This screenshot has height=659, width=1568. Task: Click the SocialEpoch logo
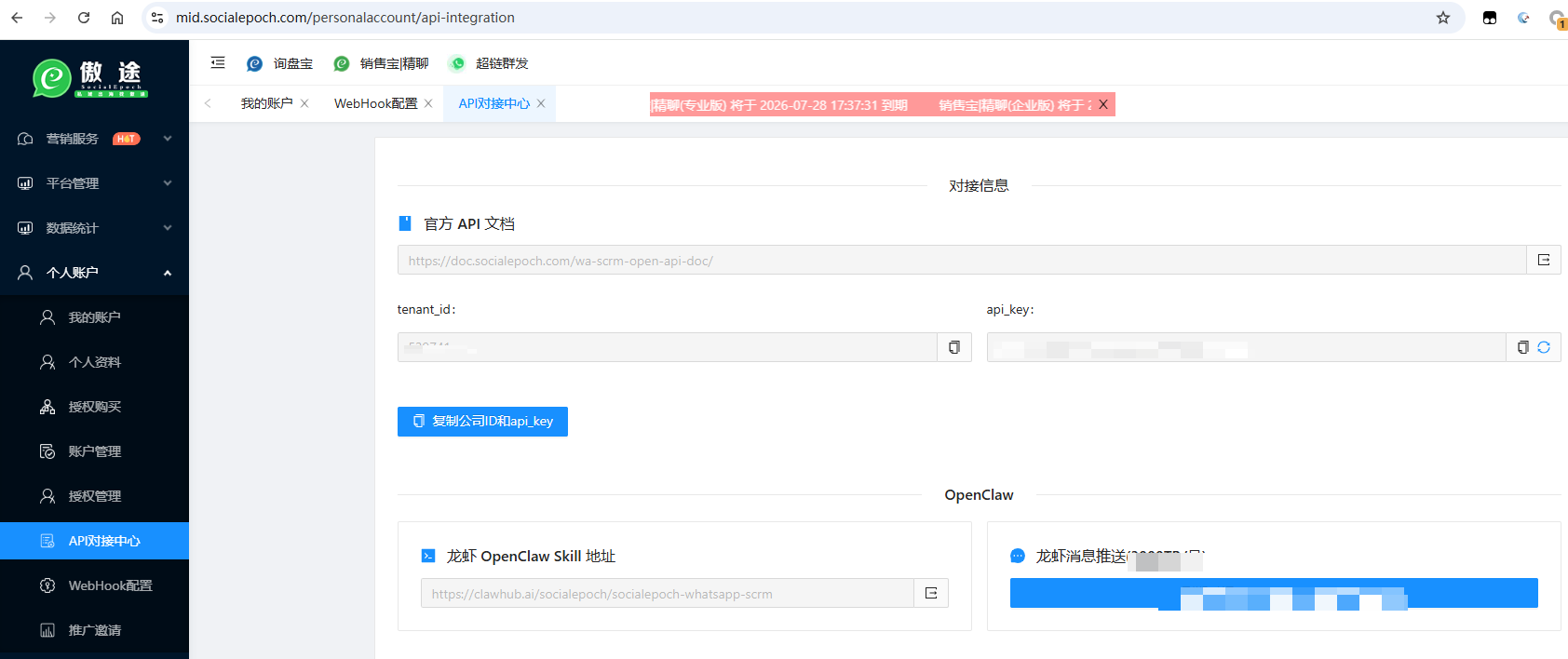90,78
